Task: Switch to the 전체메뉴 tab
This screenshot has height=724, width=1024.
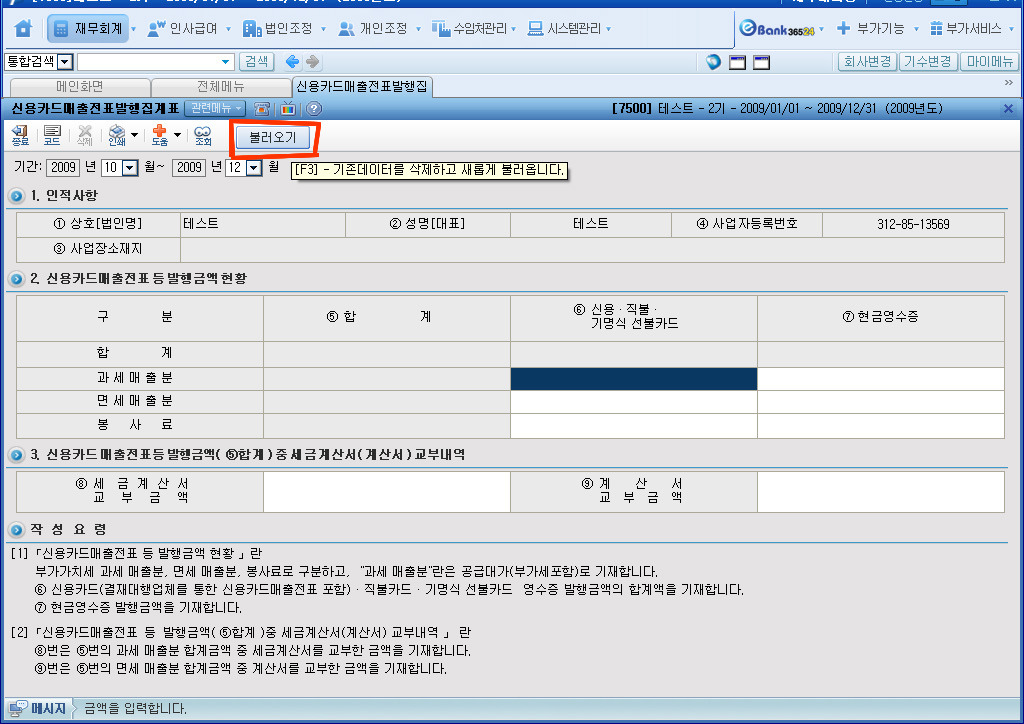Action: click(x=221, y=87)
